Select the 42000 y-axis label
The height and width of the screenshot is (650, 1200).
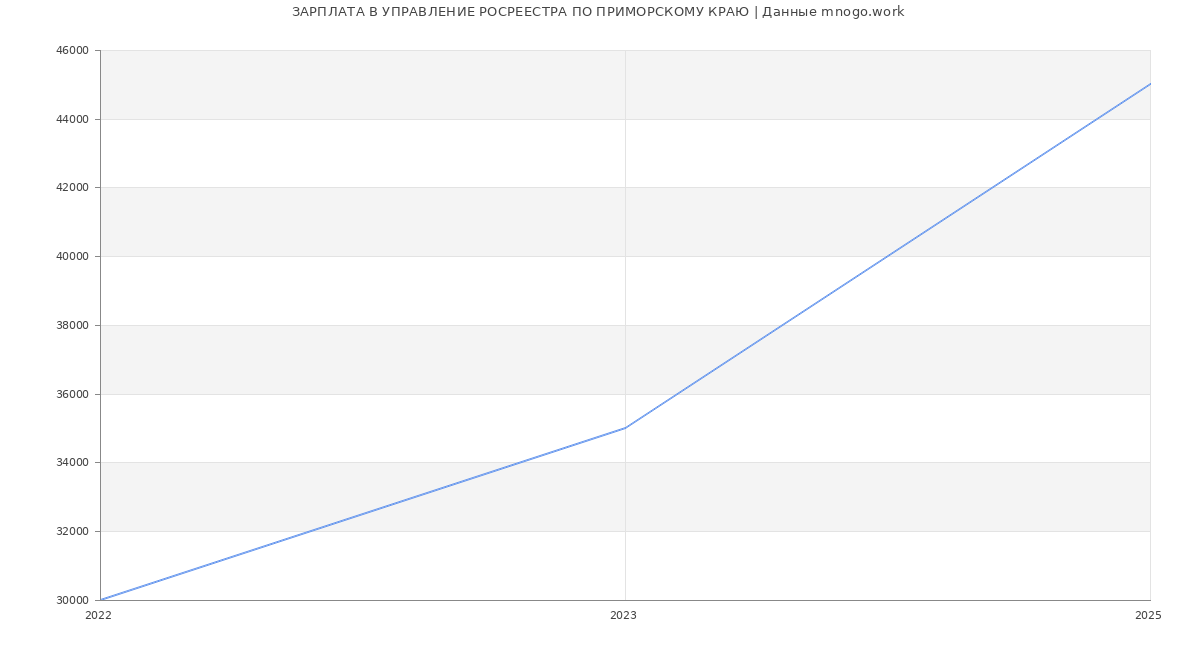coord(72,187)
